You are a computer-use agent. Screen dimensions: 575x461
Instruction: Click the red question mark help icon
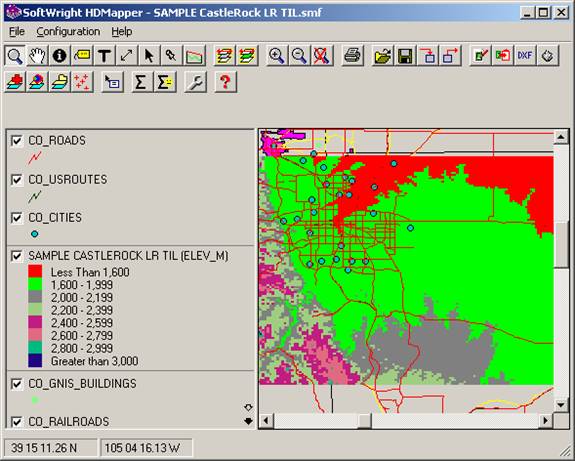tap(225, 82)
